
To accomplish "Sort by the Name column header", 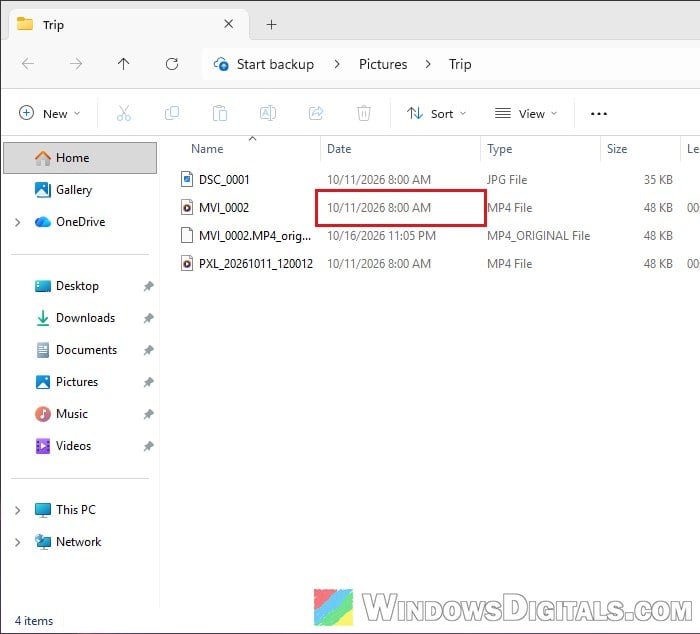I will tap(207, 149).
